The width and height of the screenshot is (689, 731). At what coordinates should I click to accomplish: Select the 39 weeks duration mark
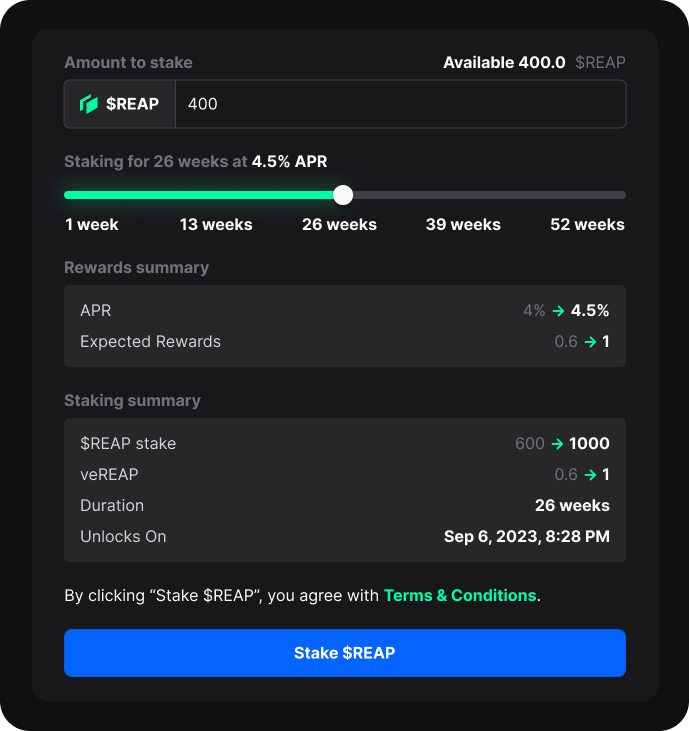point(463,224)
